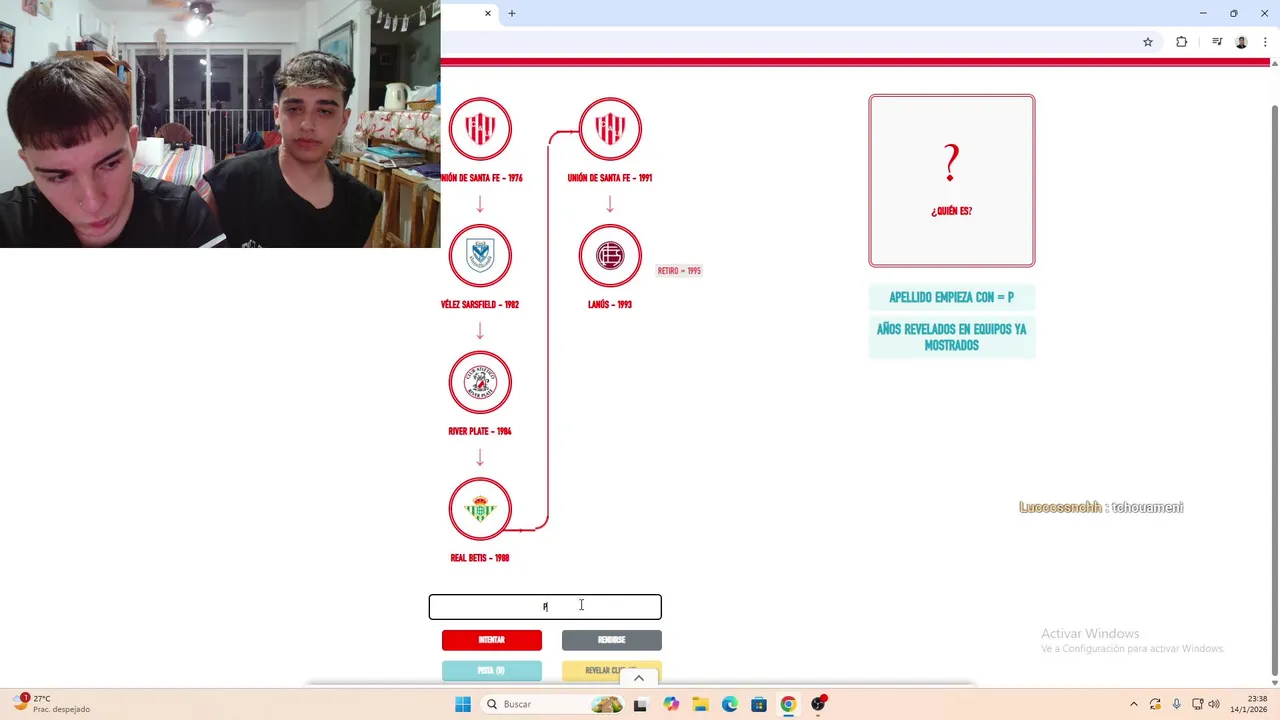Click the player name guess input field
This screenshot has width=1280, height=720.
(x=545, y=607)
